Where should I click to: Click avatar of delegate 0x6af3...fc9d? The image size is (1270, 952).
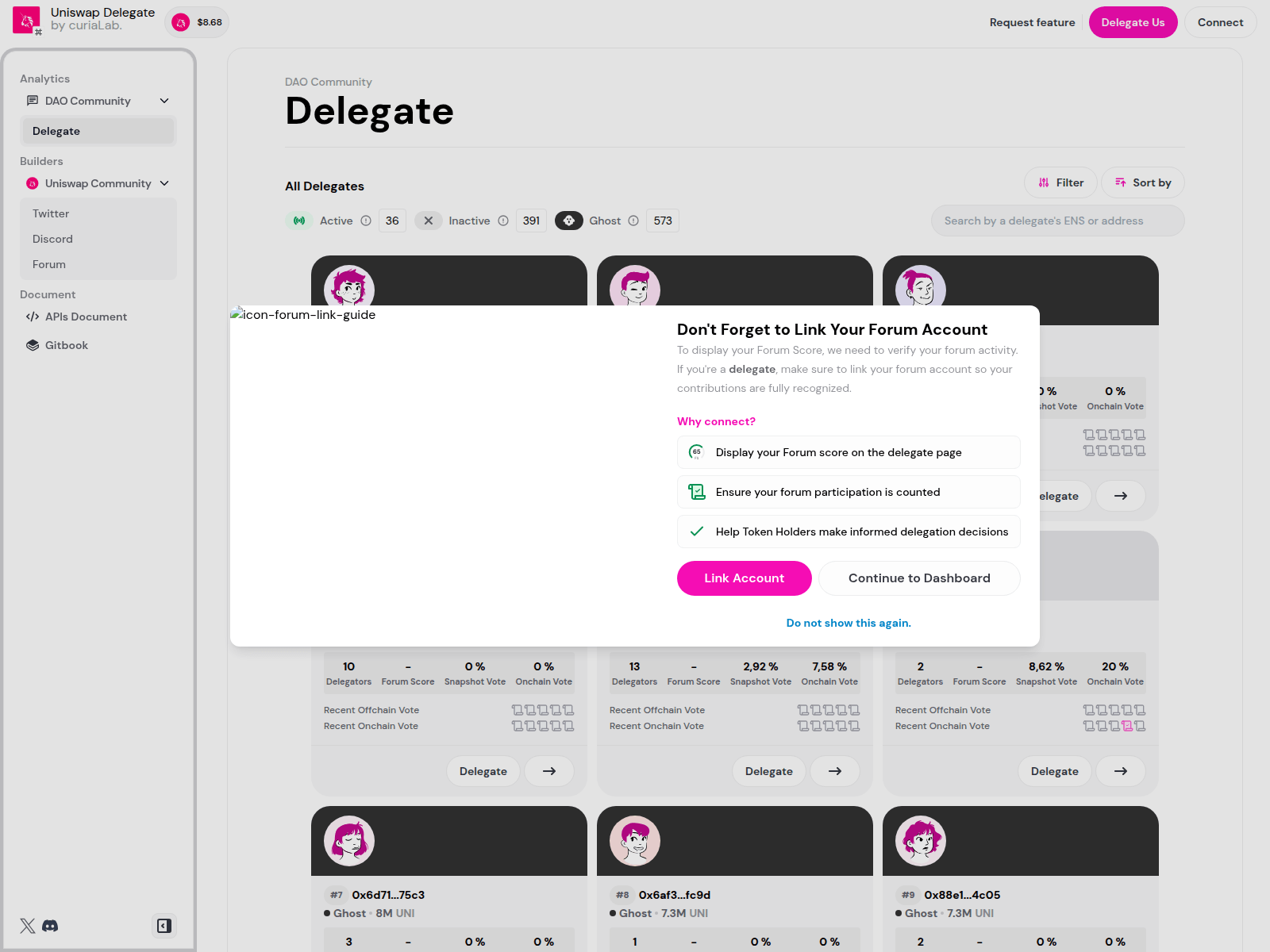pyautogui.click(x=635, y=841)
